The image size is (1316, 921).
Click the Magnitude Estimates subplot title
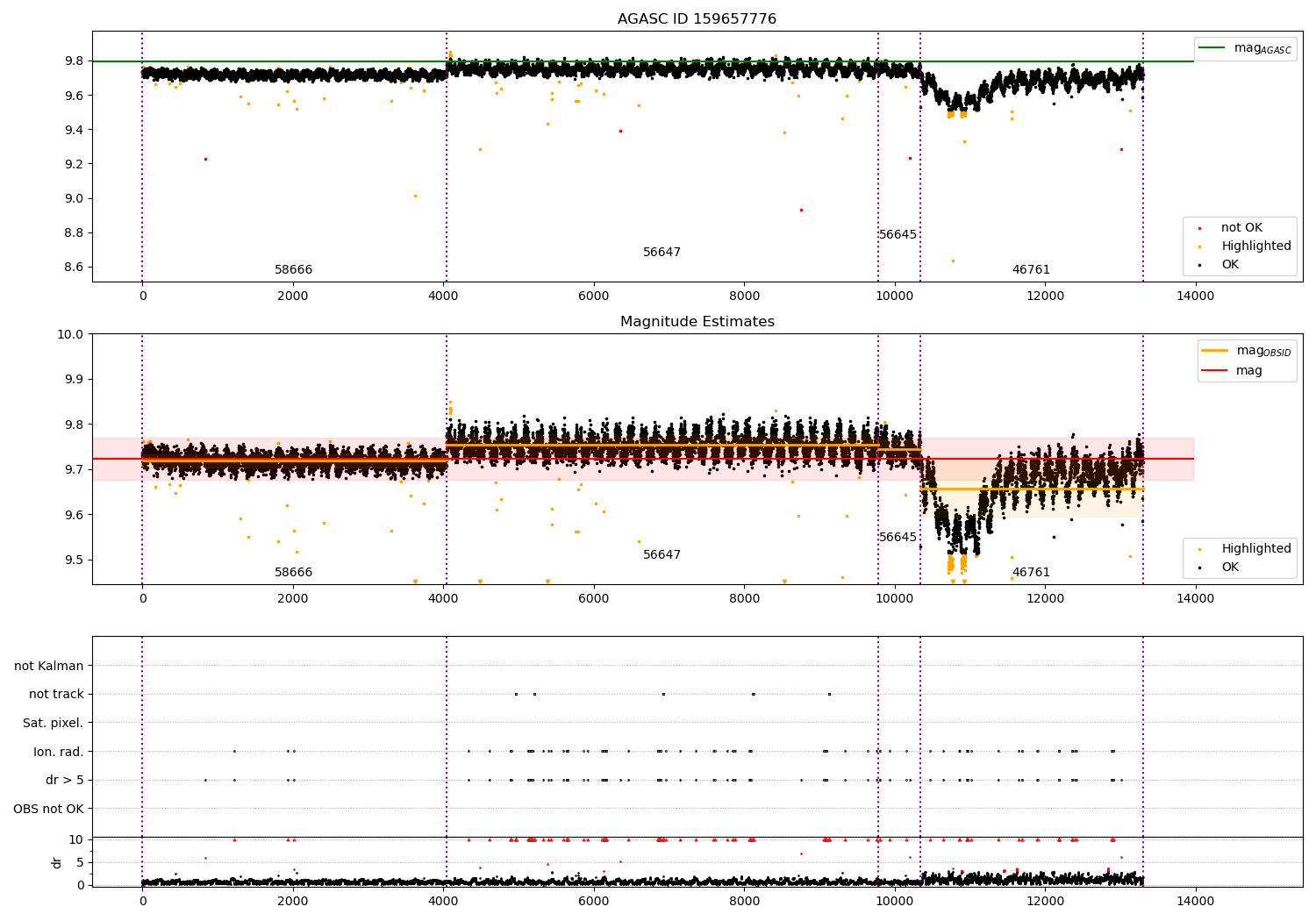697,322
